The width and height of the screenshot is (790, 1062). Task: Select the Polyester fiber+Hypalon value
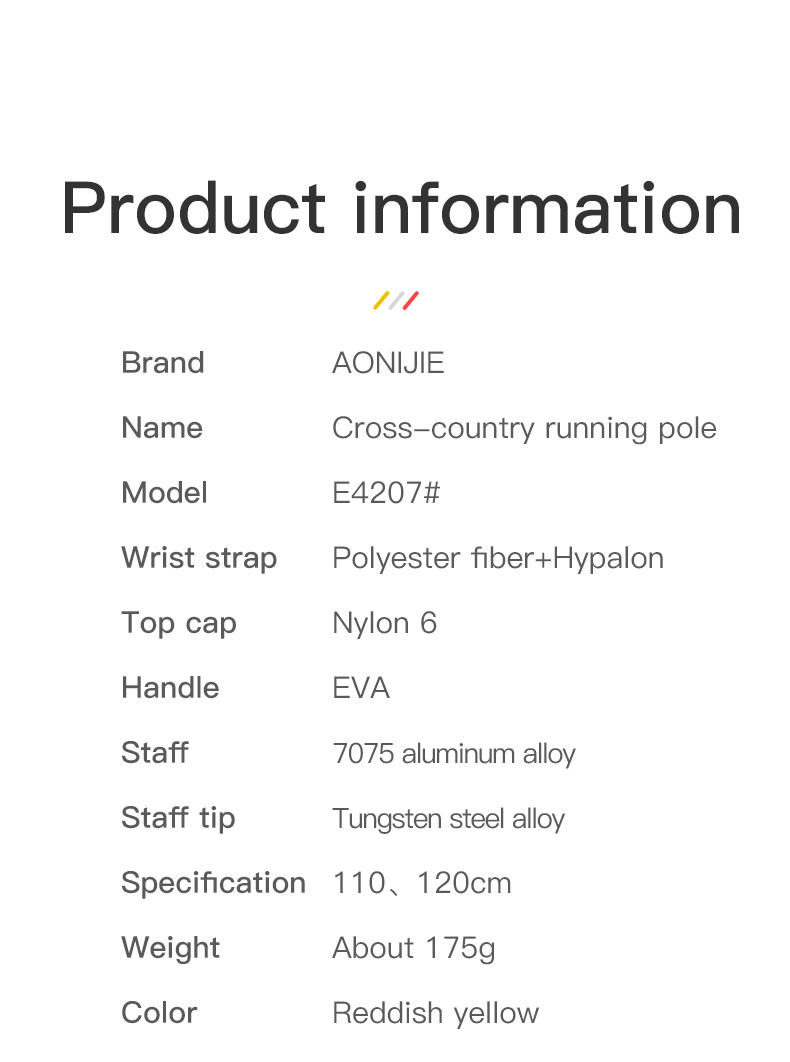[x=498, y=558]
